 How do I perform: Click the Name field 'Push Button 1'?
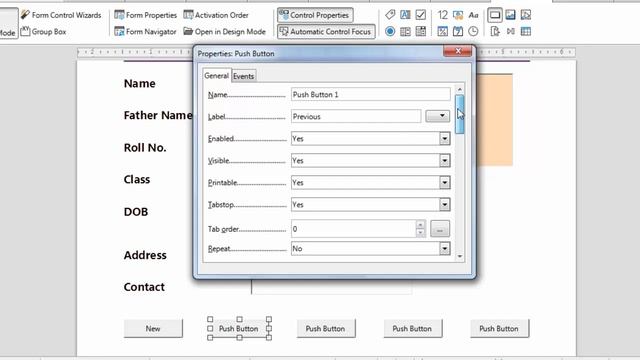[371, 94]
